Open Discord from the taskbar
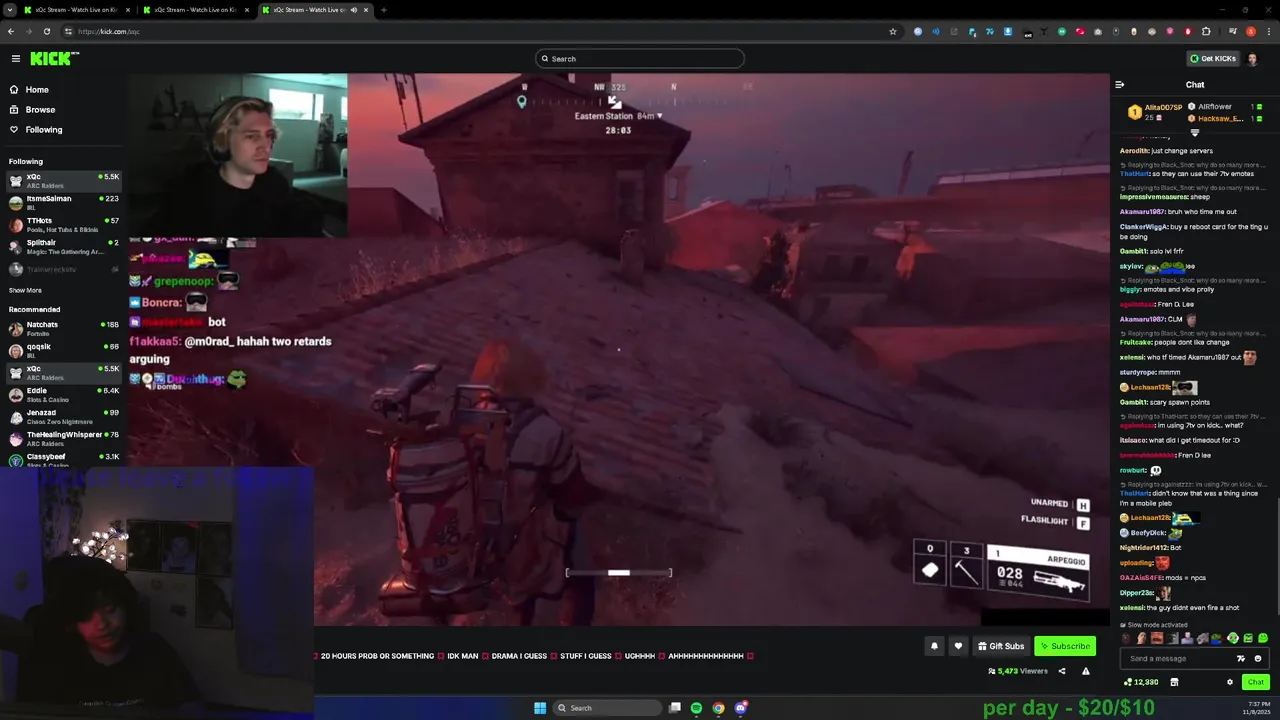This screenshot has height=720, width=1280. click(x=741, y=708)
